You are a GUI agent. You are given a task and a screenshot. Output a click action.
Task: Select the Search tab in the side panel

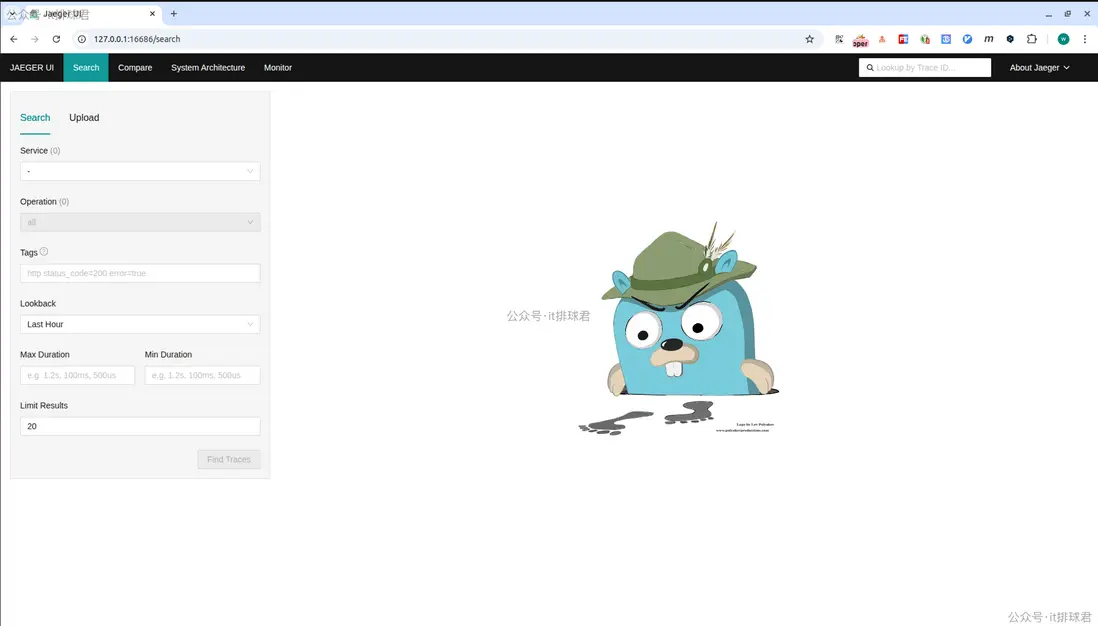[35, 118]
